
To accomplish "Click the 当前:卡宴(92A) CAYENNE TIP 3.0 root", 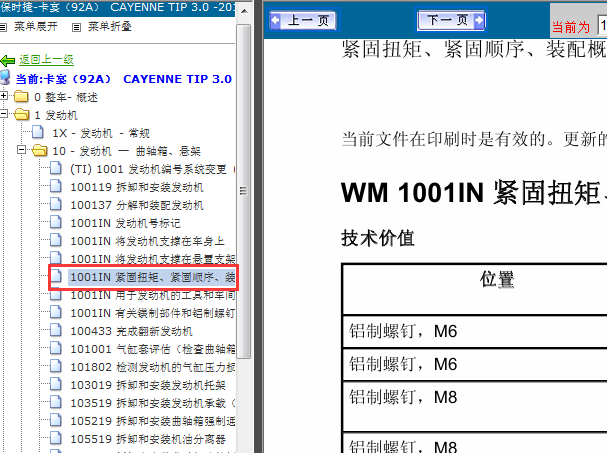I will click(123, 79).
